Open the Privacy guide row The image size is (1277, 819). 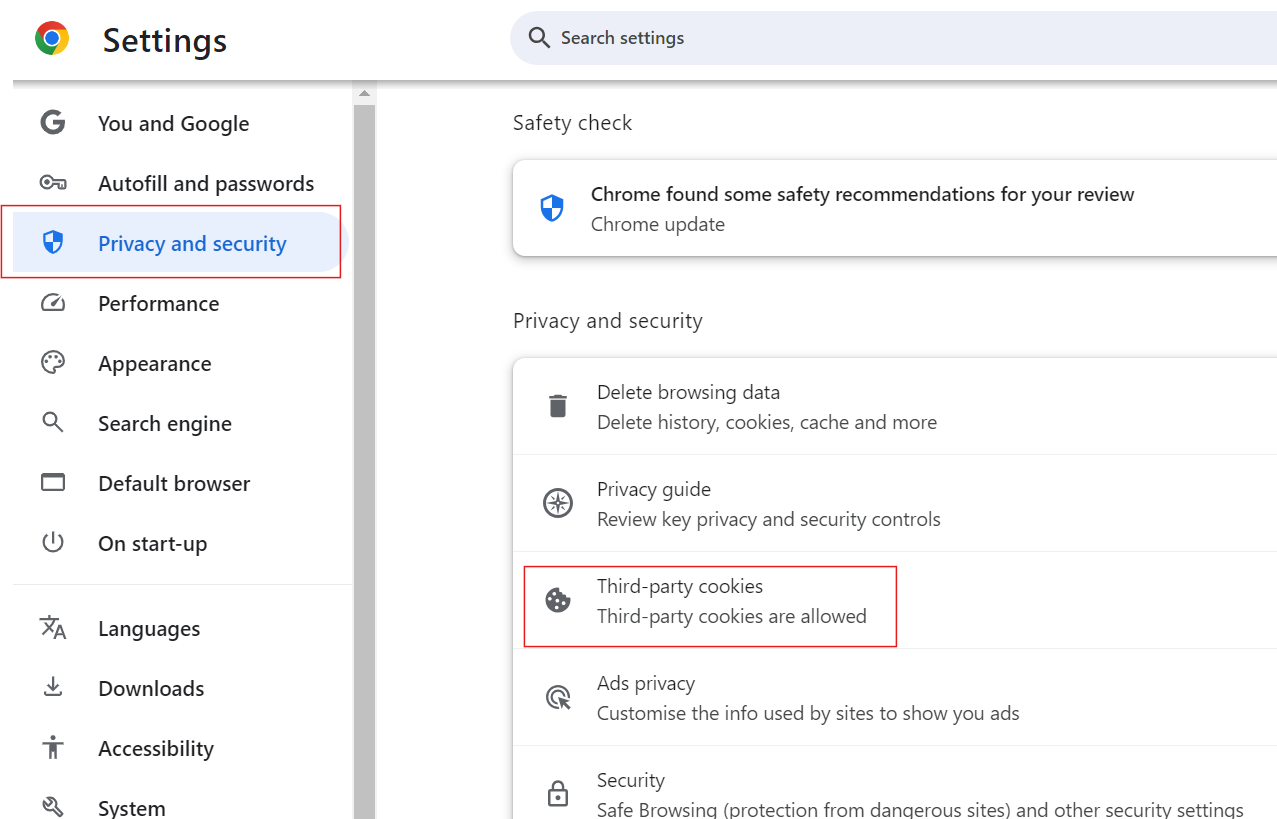point(895,503)
